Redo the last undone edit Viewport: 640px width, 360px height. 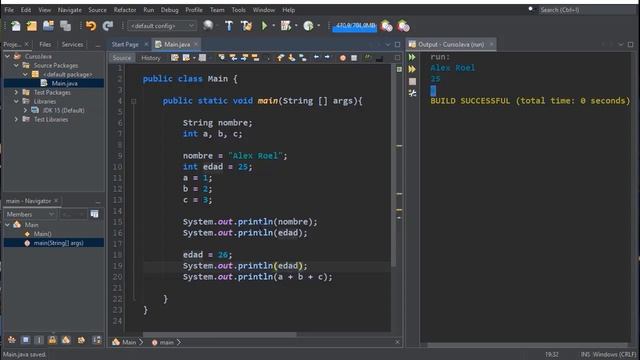coord(108,26)
